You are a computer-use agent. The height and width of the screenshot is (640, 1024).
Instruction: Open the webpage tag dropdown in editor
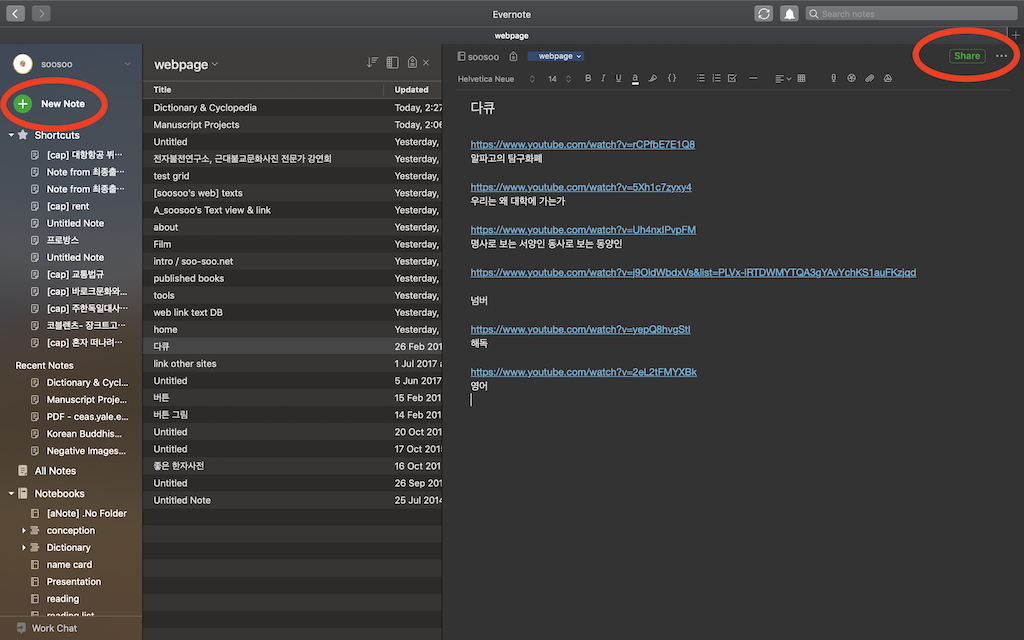556,56
